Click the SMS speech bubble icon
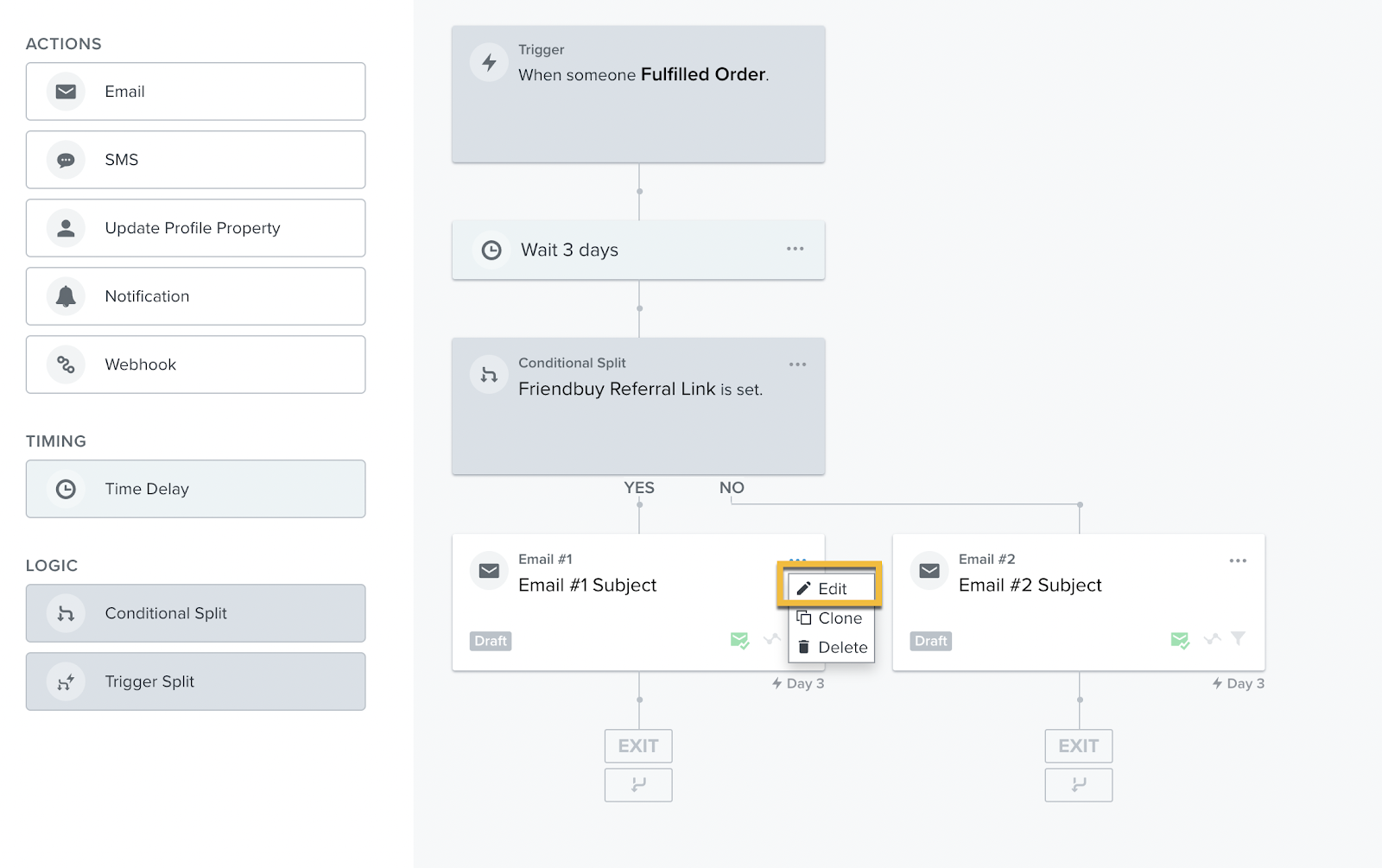The image size is (1382, 868). [66, 160]
